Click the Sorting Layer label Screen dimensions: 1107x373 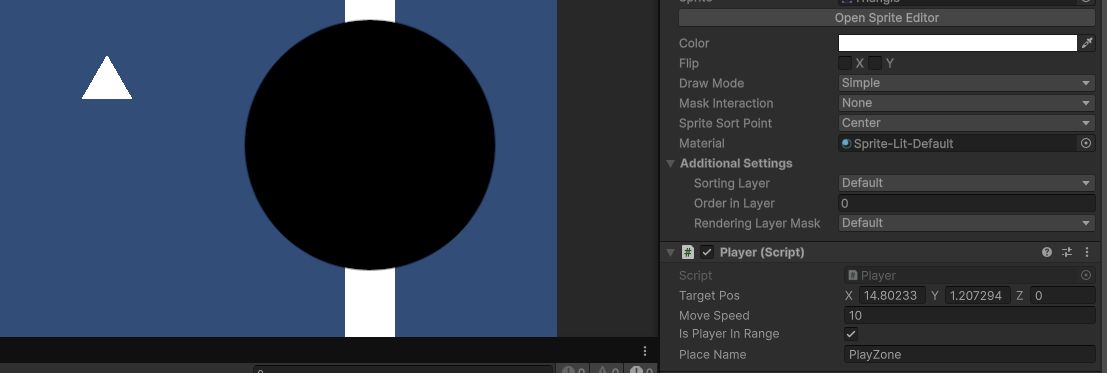(731, 183)
